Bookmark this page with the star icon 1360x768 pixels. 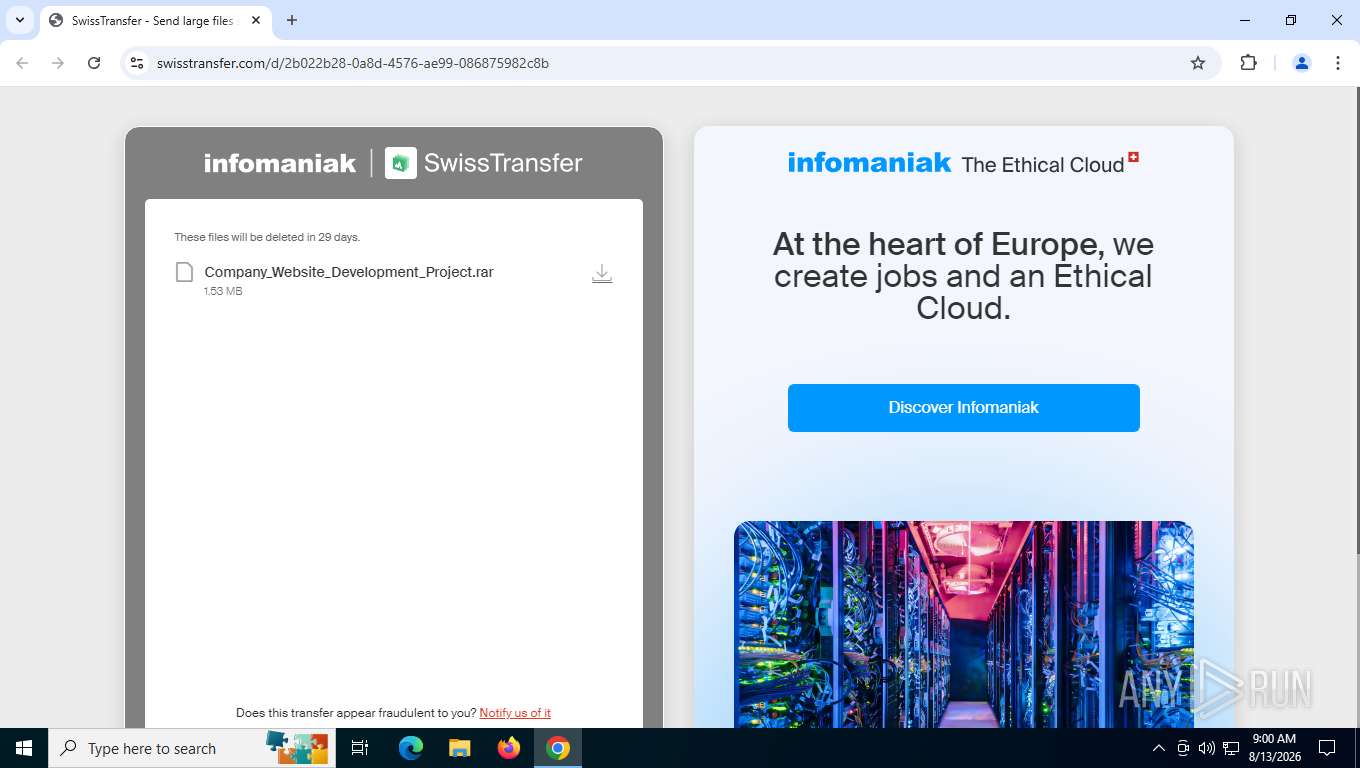click(x=1198, y=63)
